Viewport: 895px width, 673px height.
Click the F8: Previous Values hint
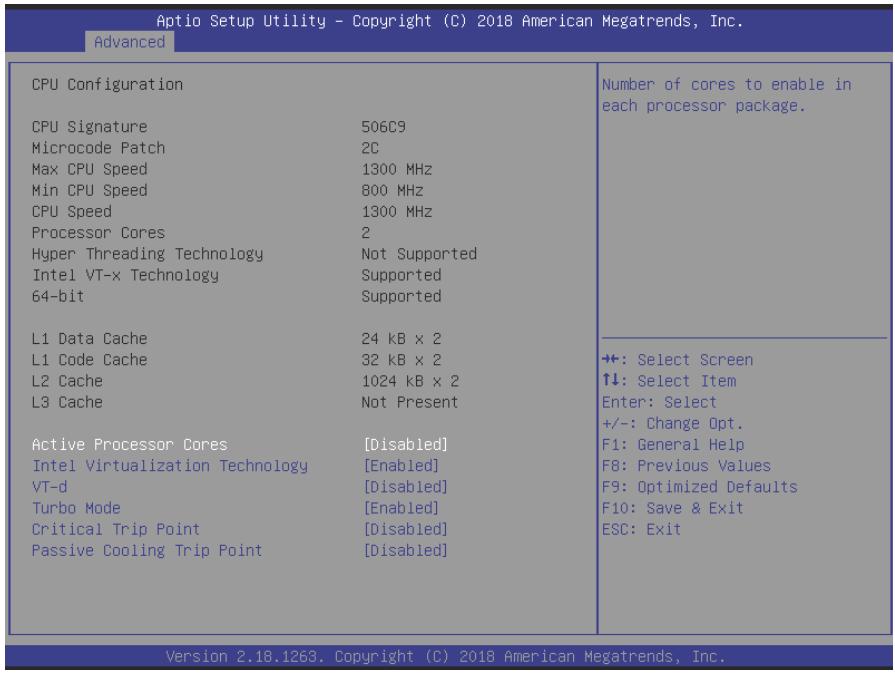tap(687, 466)
